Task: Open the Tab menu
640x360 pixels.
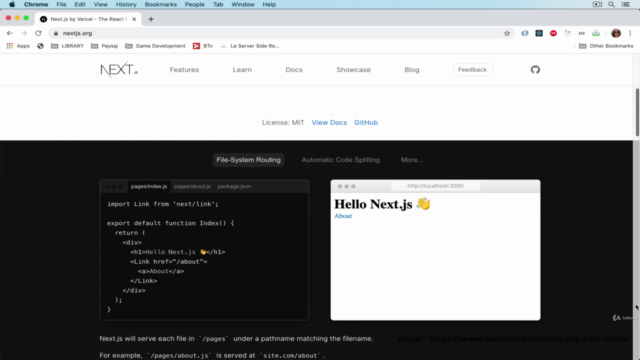Action: click(x=218, y=4)
